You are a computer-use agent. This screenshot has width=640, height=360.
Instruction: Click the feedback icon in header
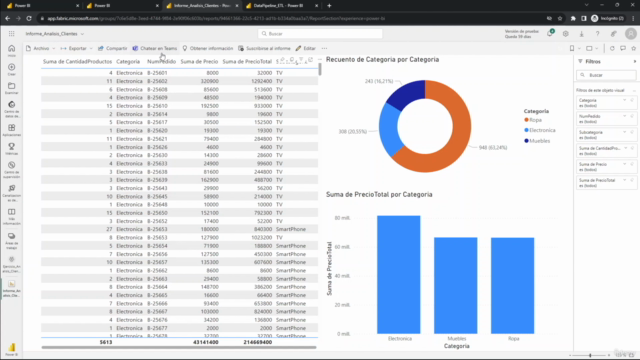pos(613,34)
